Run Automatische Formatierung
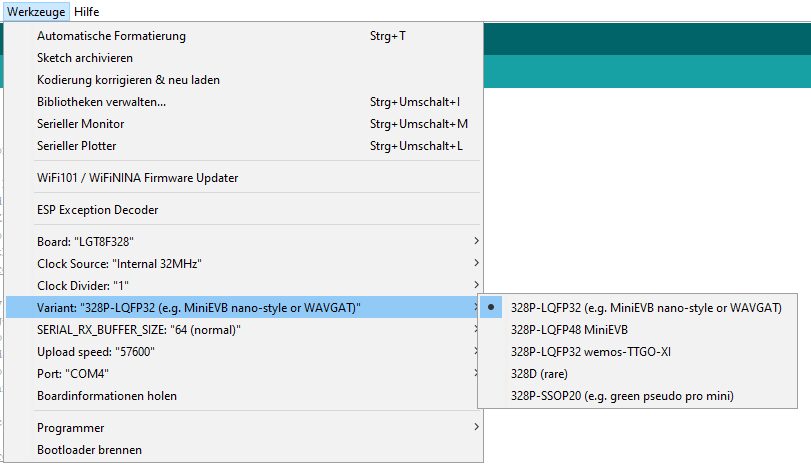The width and height of the screenshot is (811, 467). tap(244, 36)
